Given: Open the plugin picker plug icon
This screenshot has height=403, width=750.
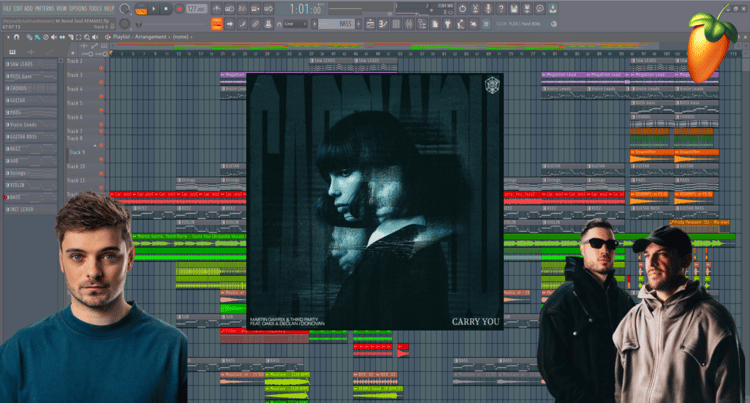Looking at the screenshot, I should (448, 24).
